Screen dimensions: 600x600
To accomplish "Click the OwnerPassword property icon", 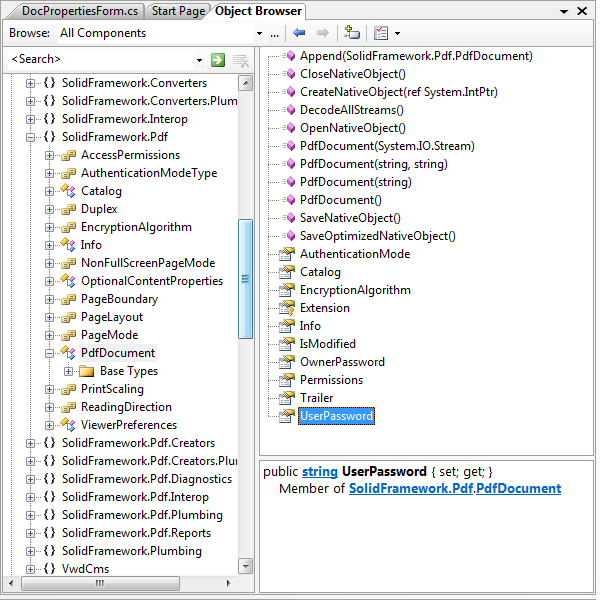I will tap(287, 362).
